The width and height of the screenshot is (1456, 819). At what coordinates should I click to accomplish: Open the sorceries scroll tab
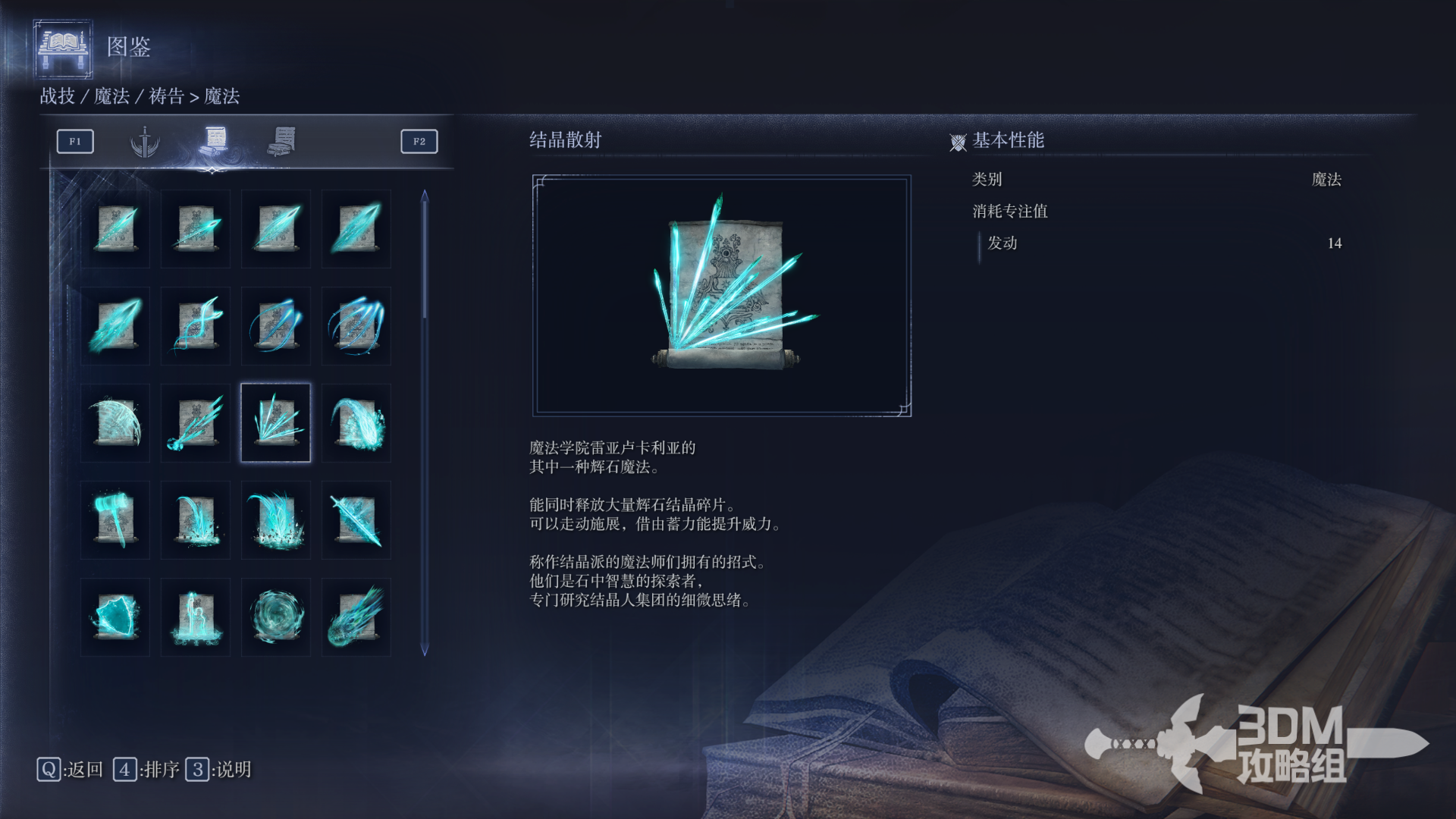[215, 141]
